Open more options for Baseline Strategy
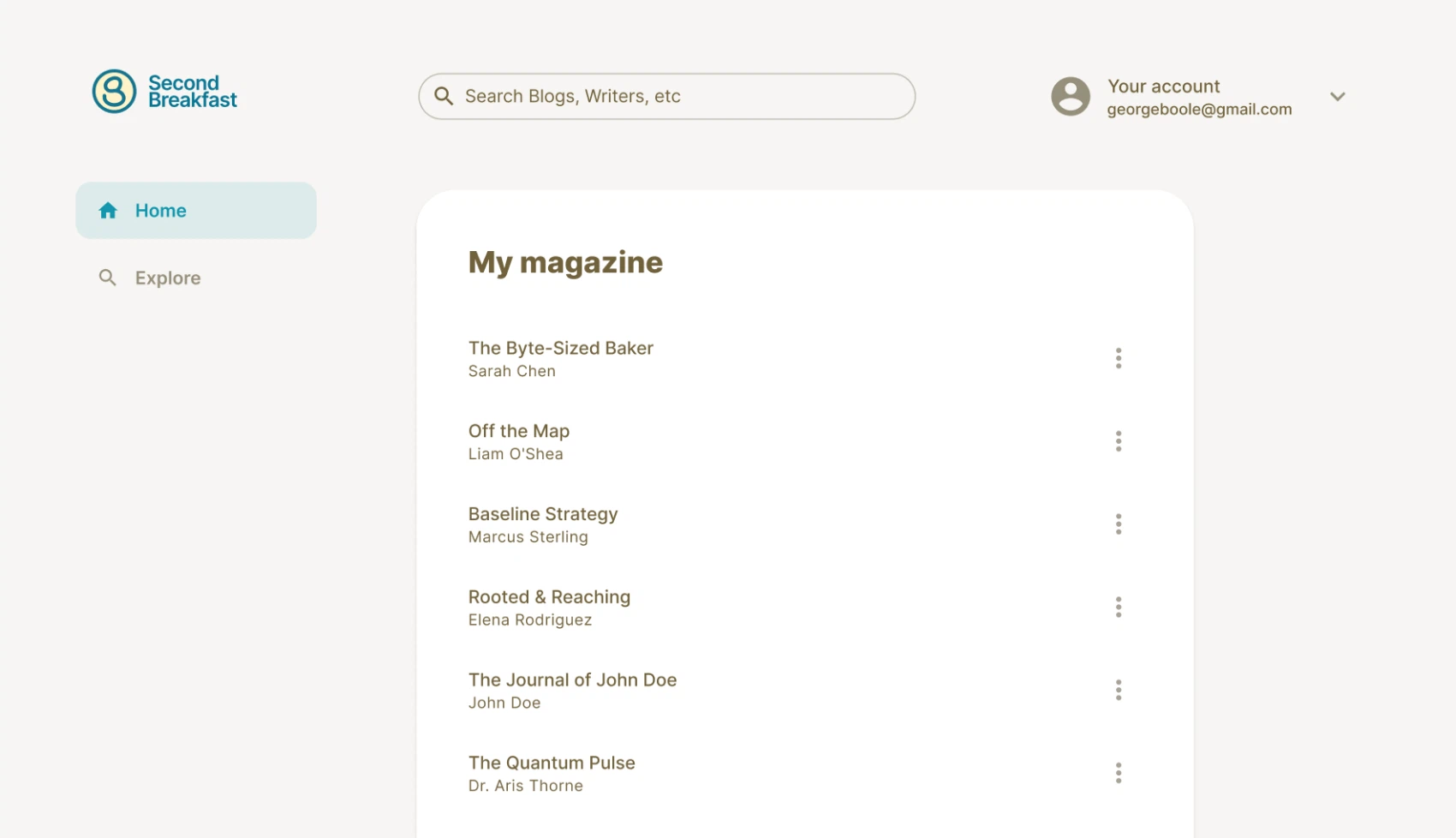Viewport: 1456px width, 838px height. [x=1118, y=524]
